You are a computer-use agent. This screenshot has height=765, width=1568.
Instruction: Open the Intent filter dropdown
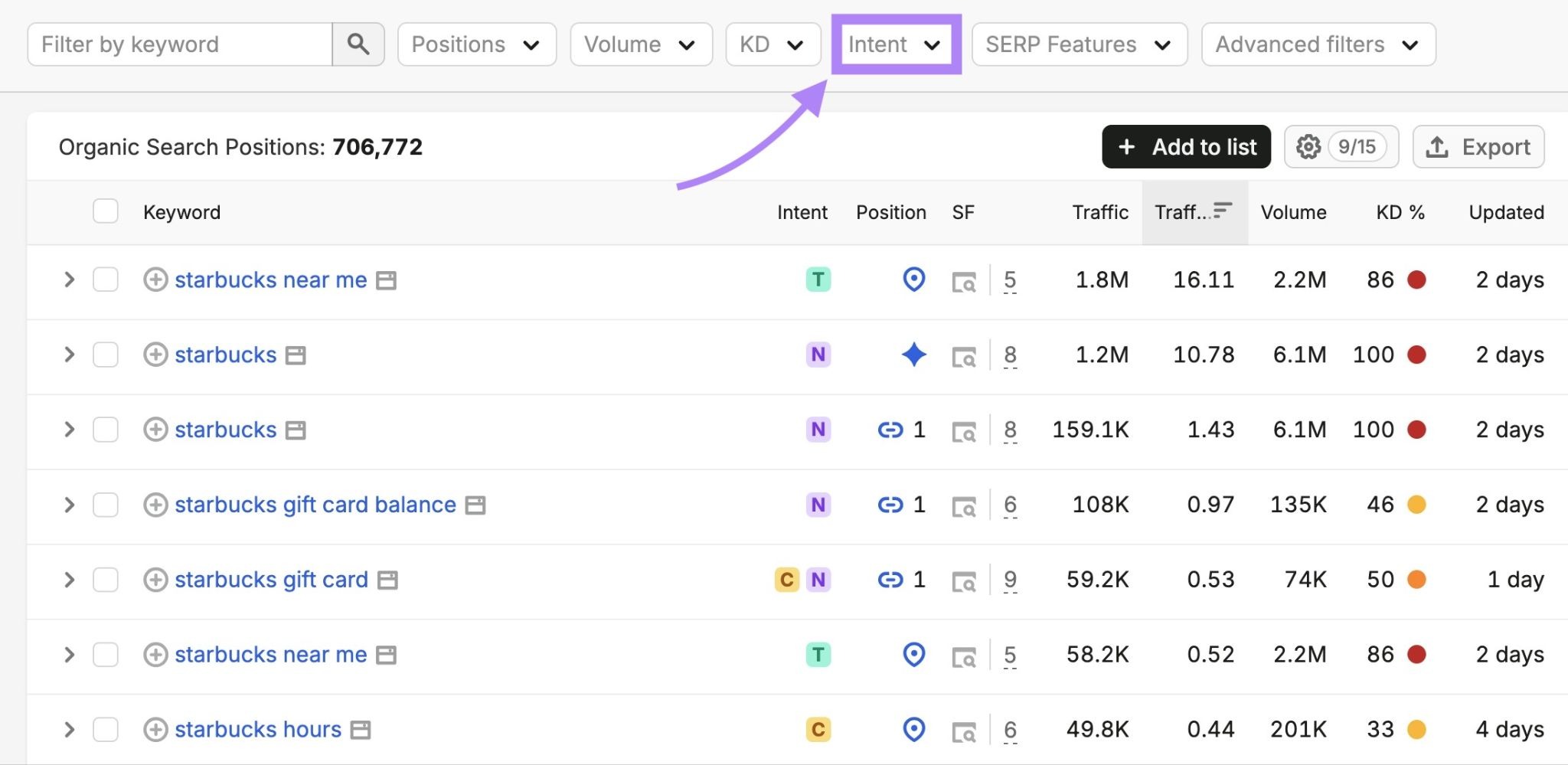click(897, 44)
